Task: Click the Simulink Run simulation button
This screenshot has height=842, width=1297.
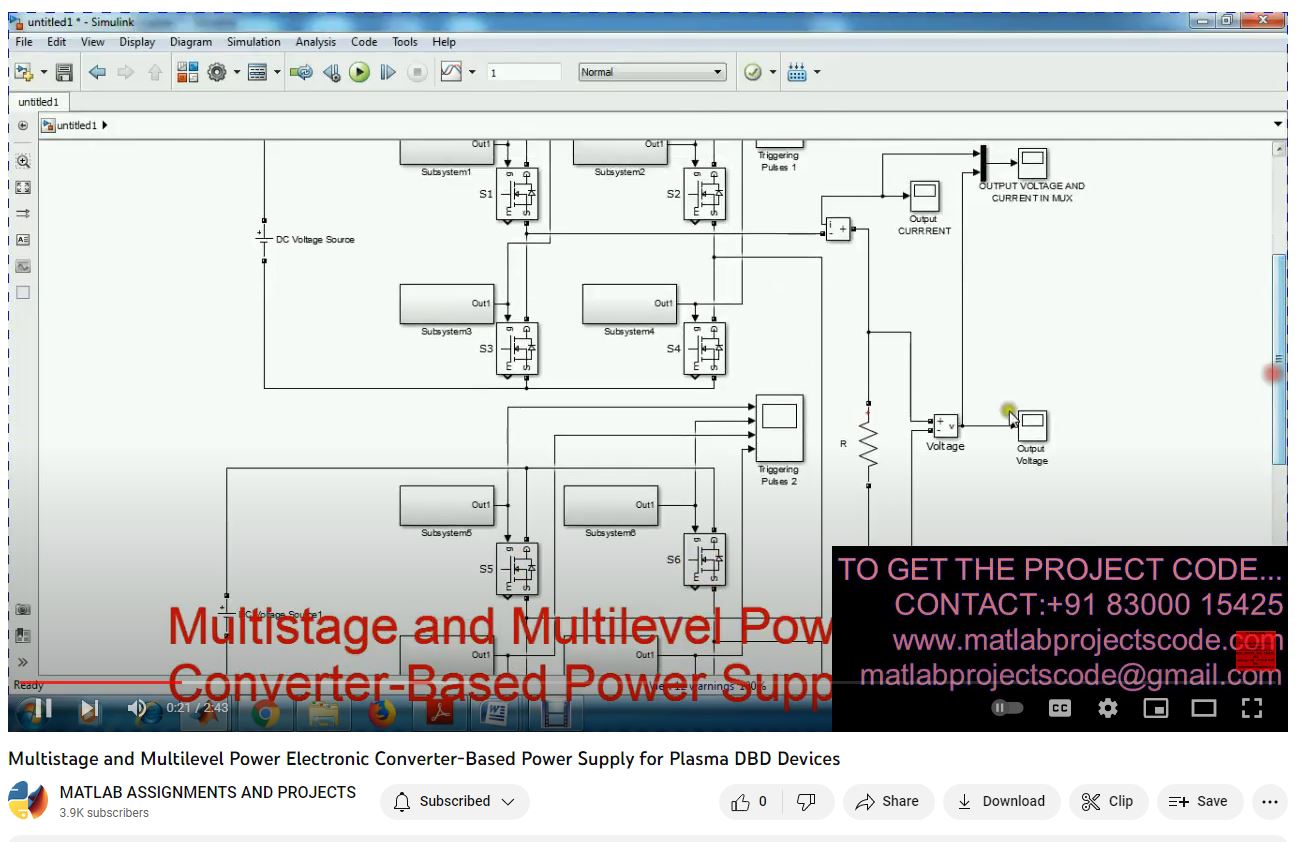Action: pyautogui.click(x=360, y=72)
